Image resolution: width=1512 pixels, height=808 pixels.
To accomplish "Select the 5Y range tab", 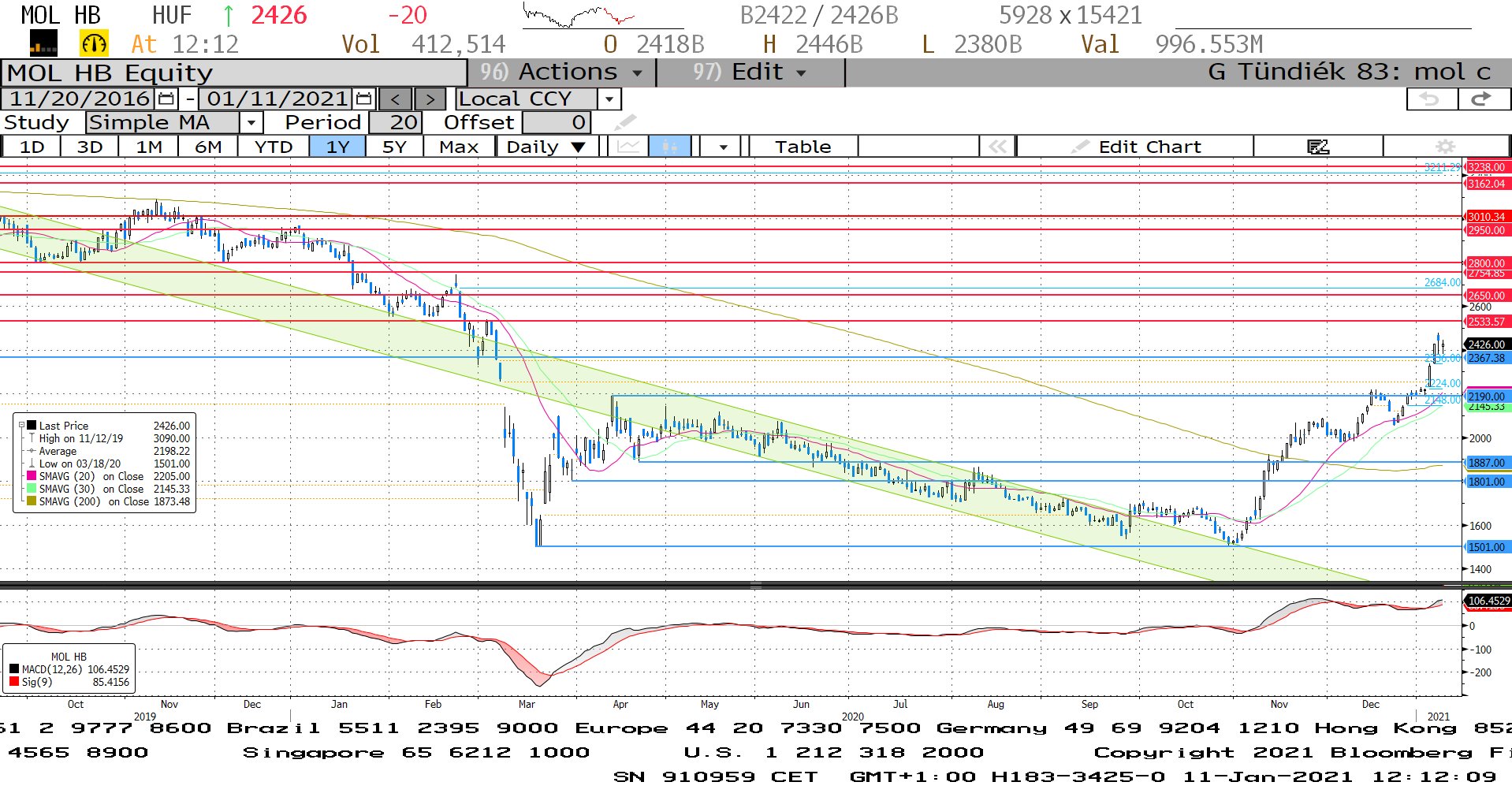I will coord(394,147).
